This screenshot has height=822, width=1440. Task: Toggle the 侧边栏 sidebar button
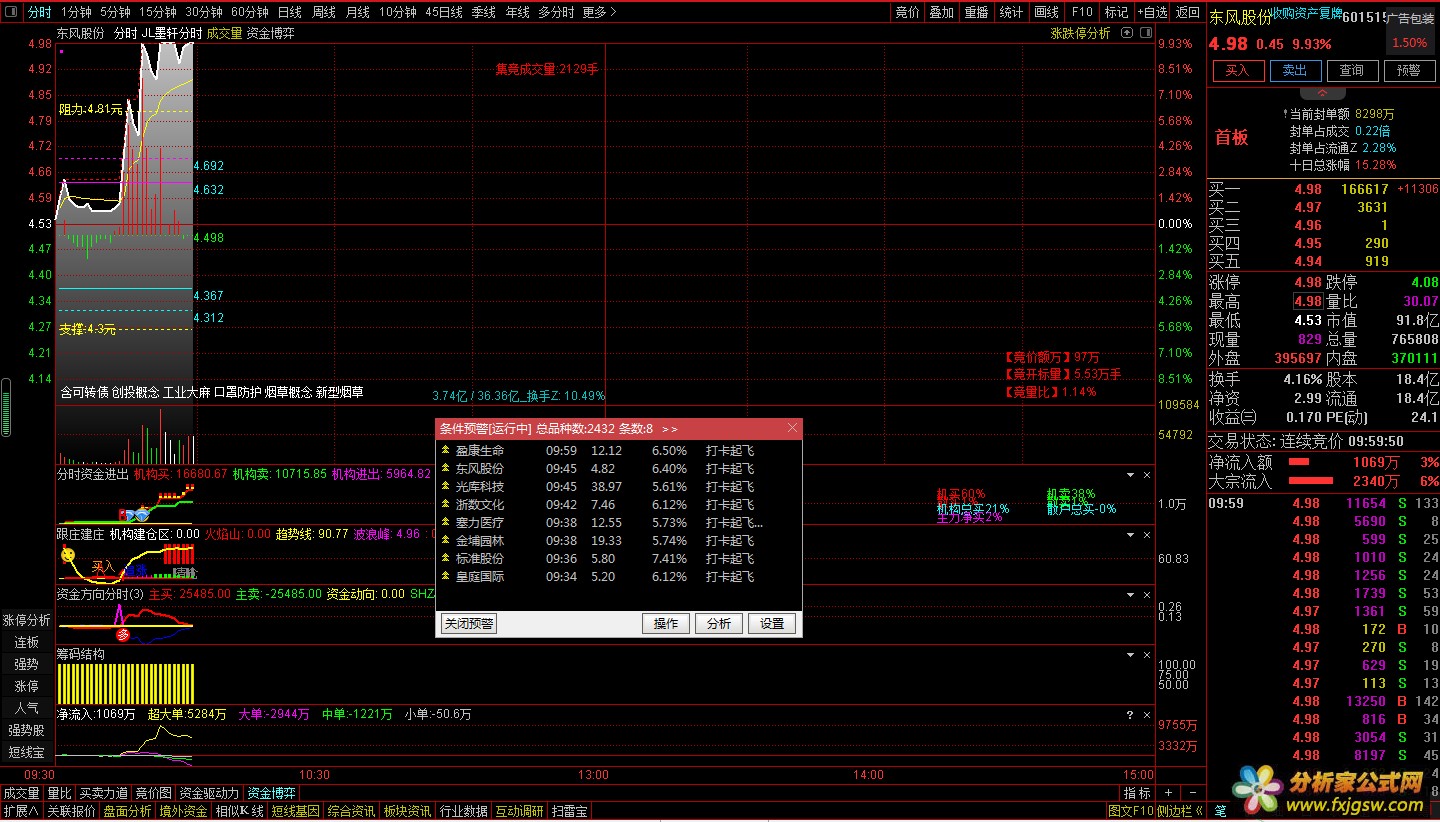coord(1180,811)
